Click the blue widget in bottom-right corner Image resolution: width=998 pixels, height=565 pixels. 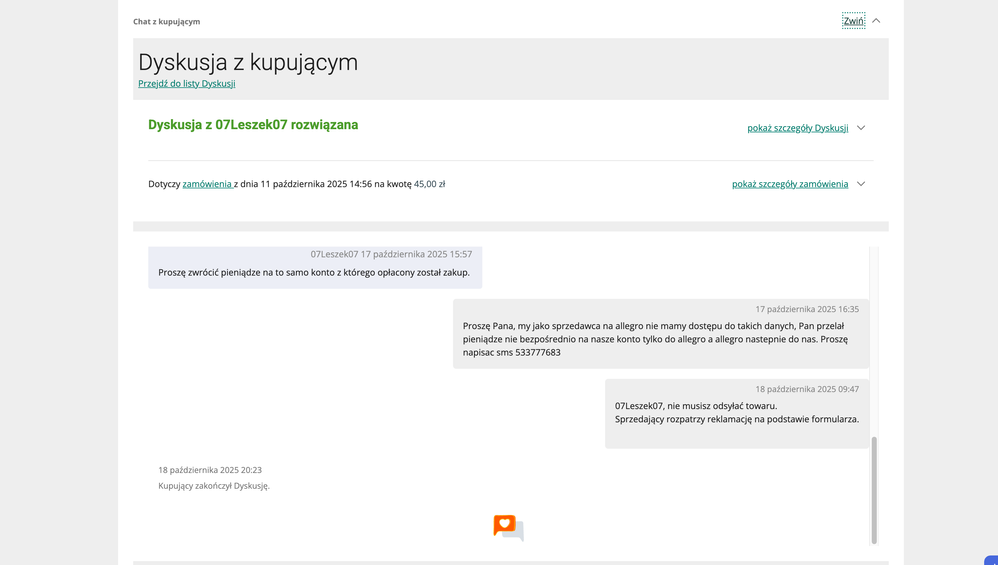point(990,560)
